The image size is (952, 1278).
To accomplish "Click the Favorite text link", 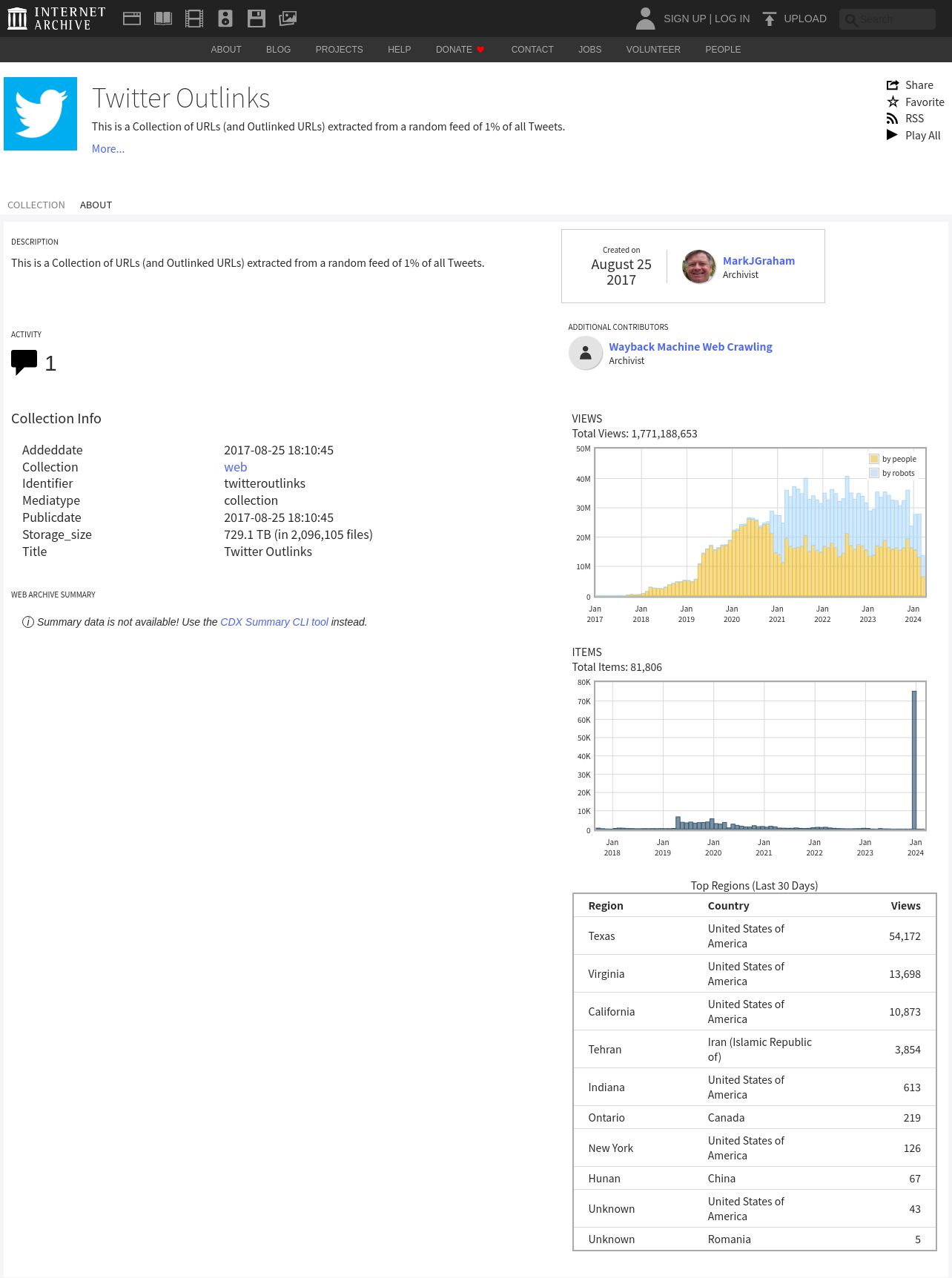I will point(925,102).
